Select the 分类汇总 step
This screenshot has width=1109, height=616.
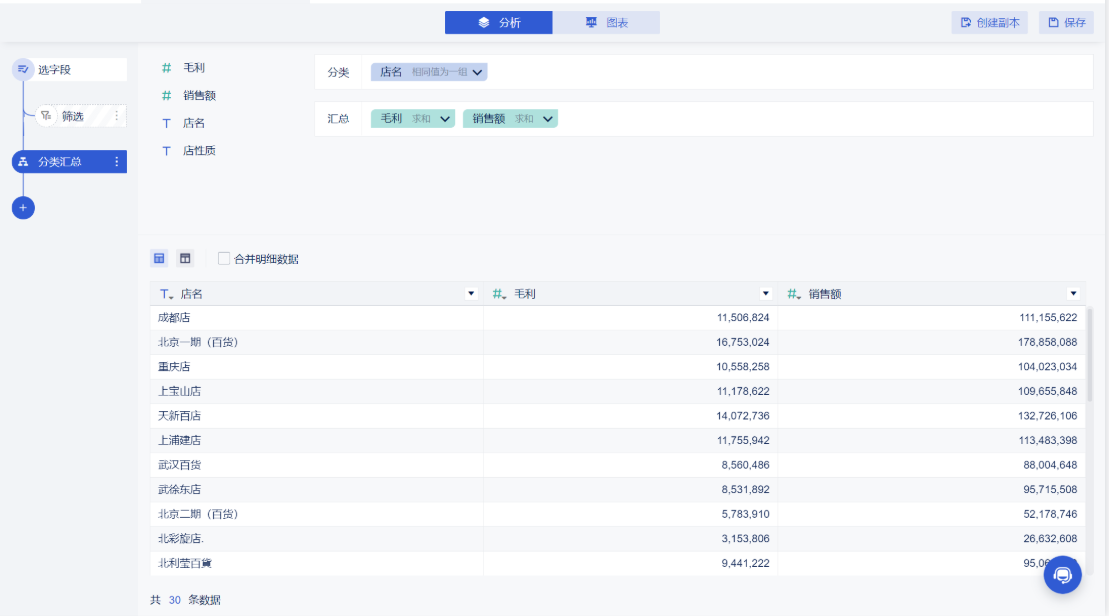pos(69,162)
